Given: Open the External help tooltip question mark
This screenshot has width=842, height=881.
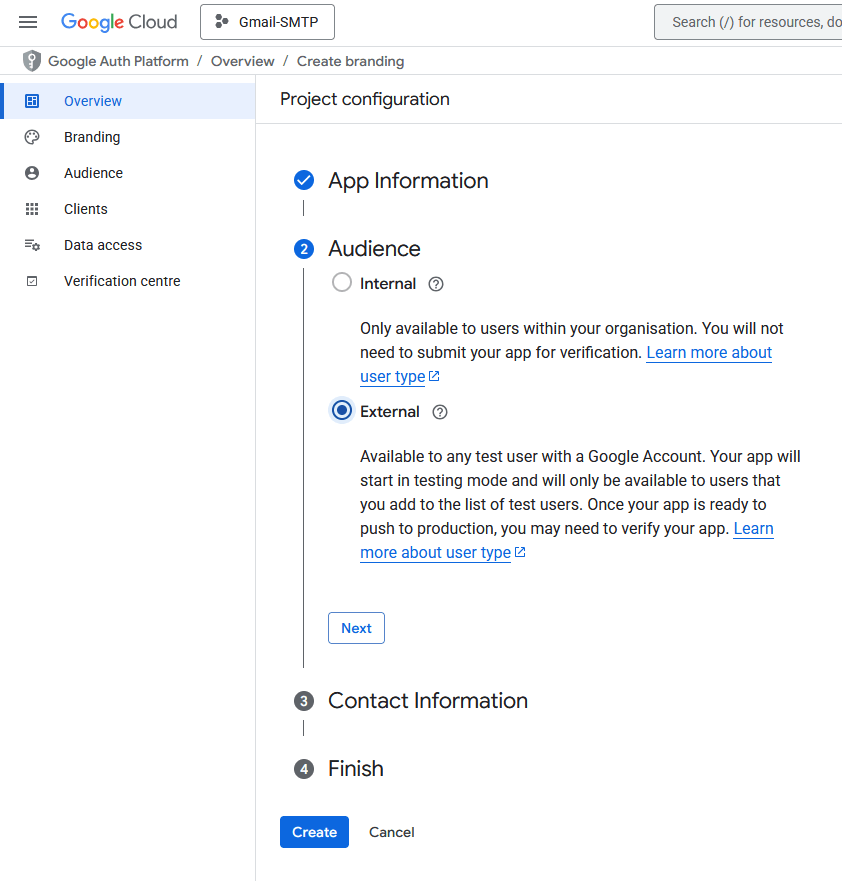Looking at the screenshot, I should pyautogui.click(x=441, y=411).
